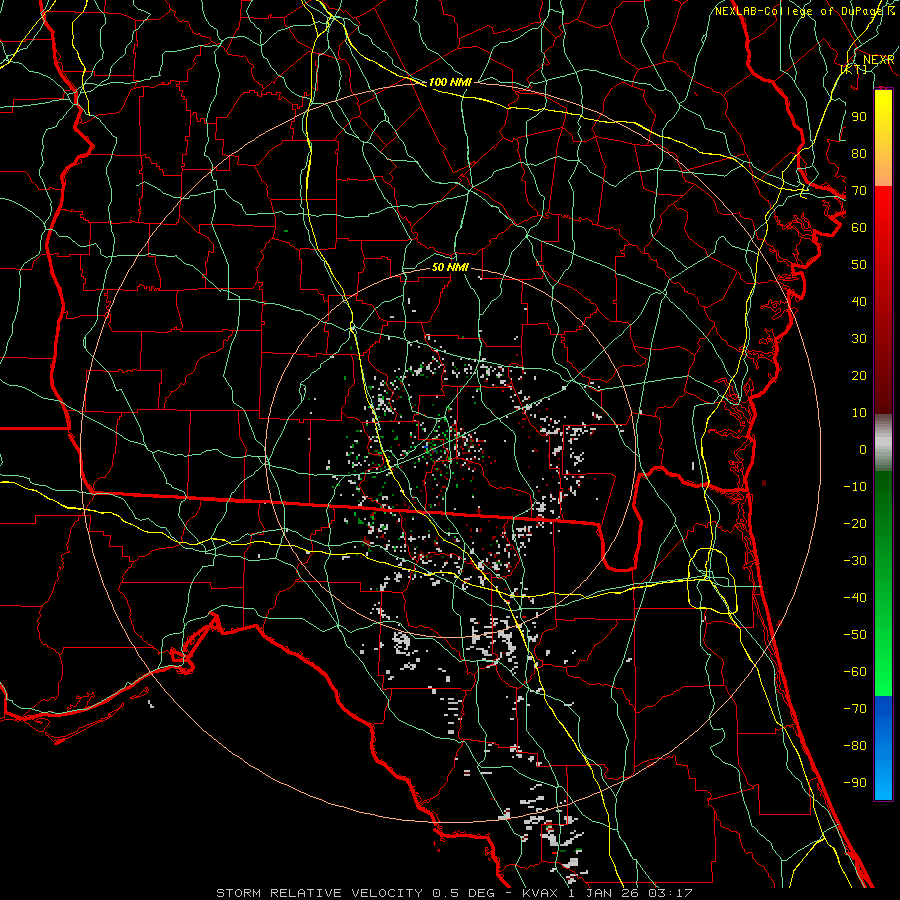Screen dimensions: 900x900
Task: Click the 50 NMI range ring label
Action: pos(450,267)
